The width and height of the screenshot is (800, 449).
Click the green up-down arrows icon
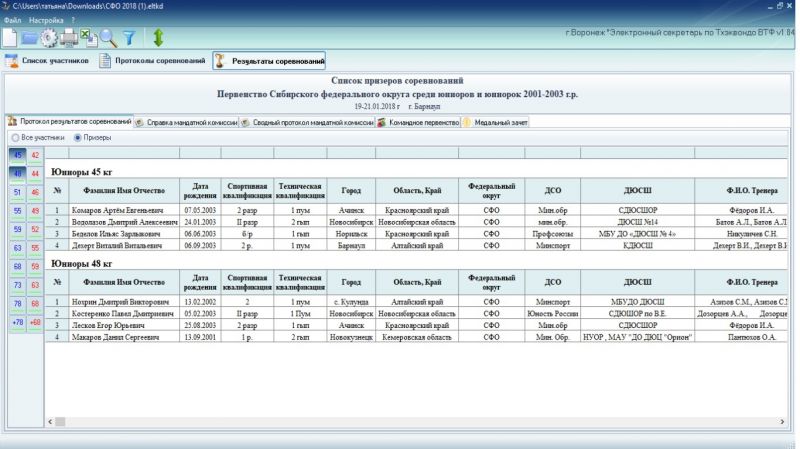click(x=158, y=38)
